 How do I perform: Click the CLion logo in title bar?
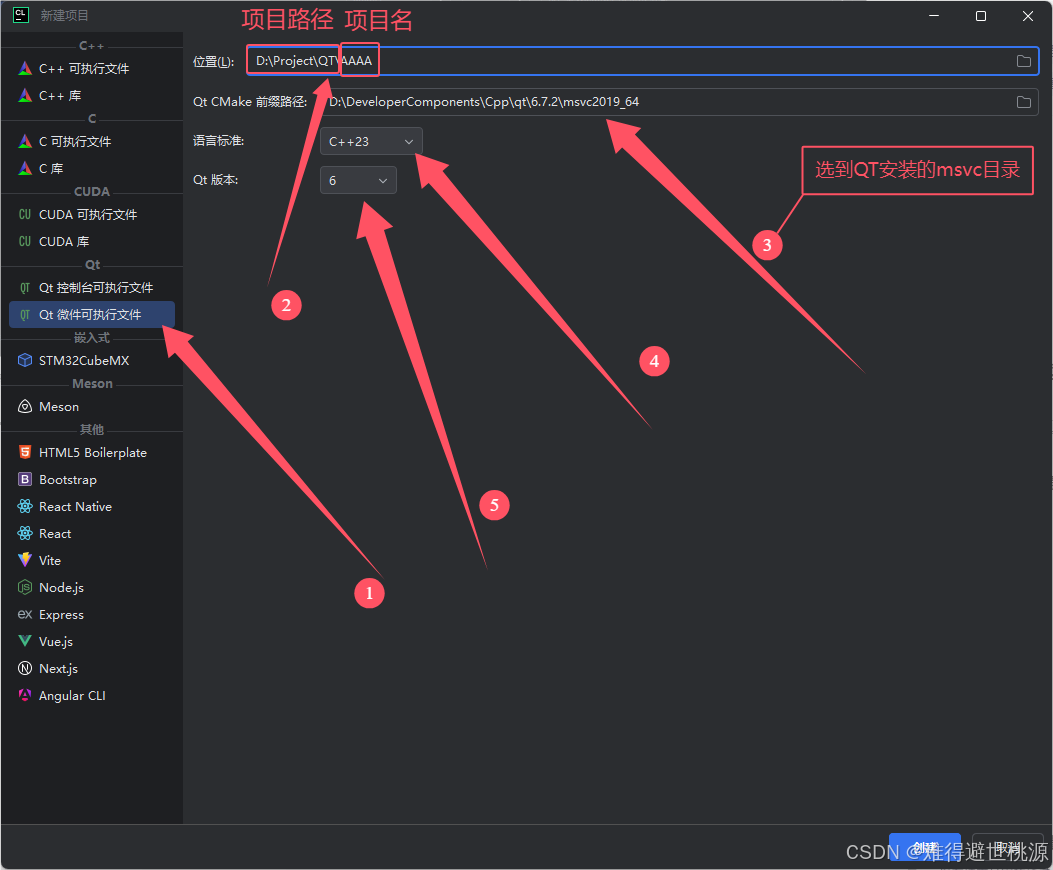click(x=21, y=15)
